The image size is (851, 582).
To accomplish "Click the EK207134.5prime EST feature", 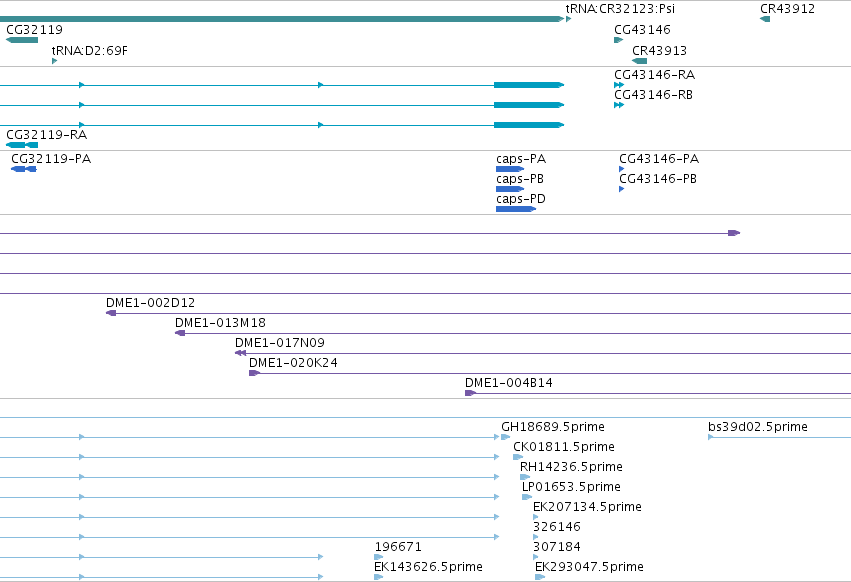I will click(535, 517).
